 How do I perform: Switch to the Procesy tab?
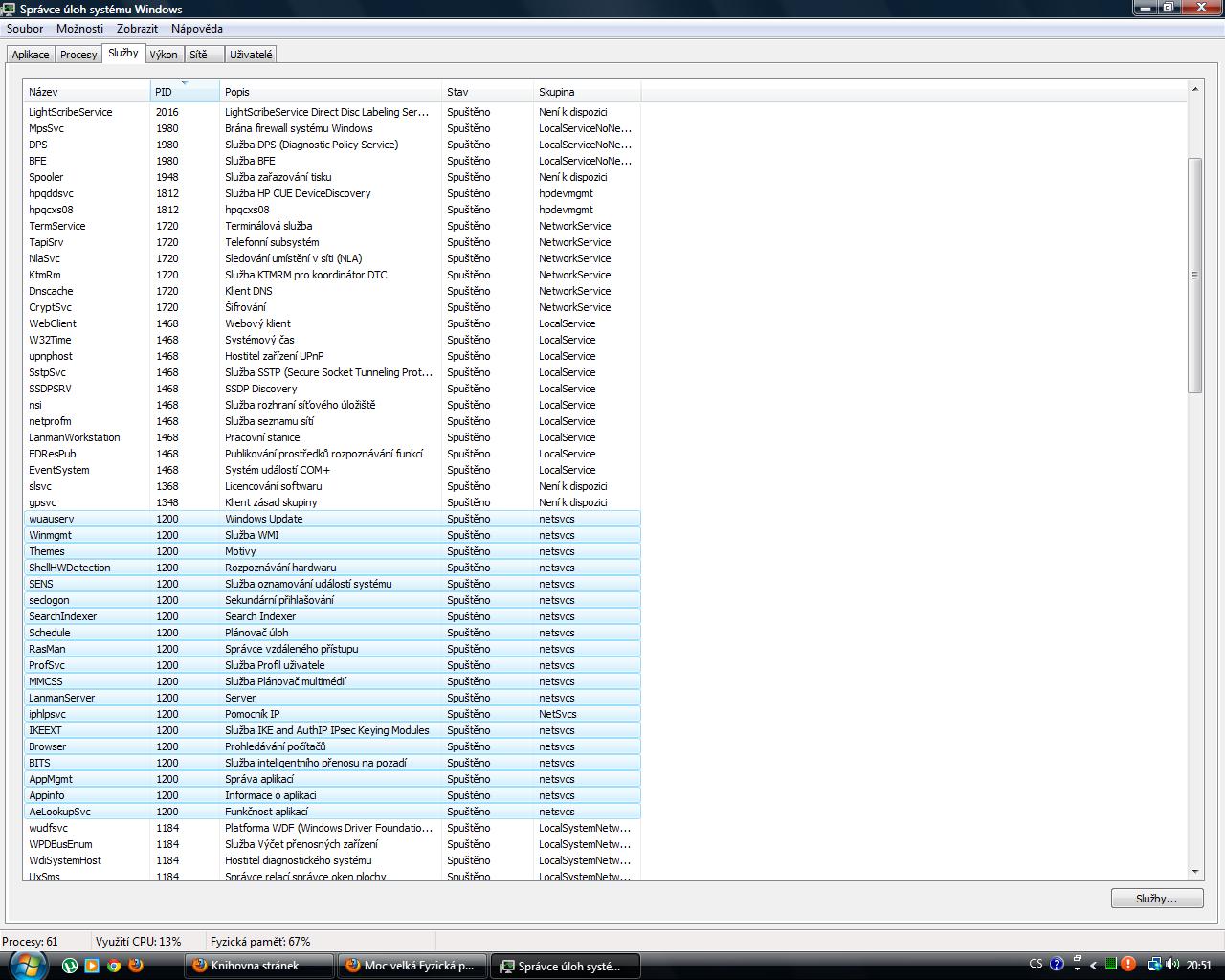(x=78, y=55)
